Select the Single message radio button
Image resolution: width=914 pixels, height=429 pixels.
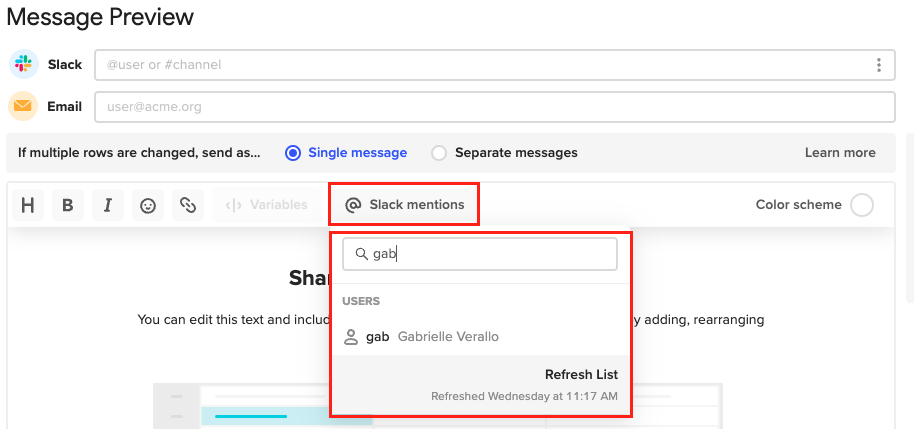point(293,153)
